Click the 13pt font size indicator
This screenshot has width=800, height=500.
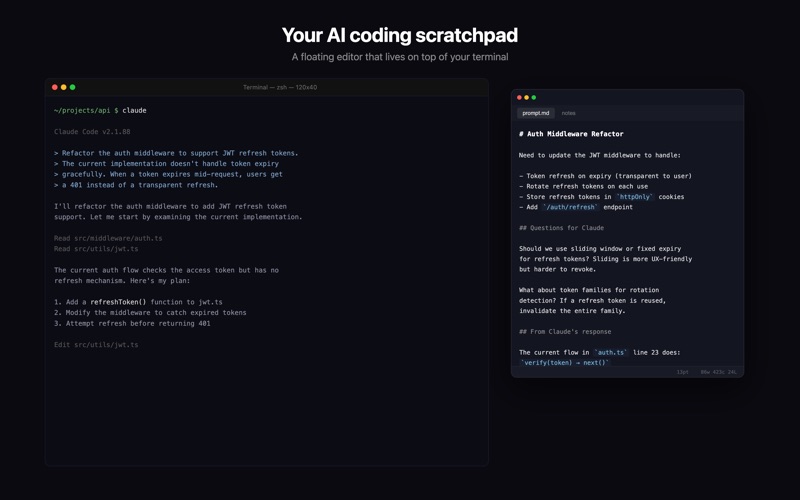pyautogui.click(x=682, y=372)
